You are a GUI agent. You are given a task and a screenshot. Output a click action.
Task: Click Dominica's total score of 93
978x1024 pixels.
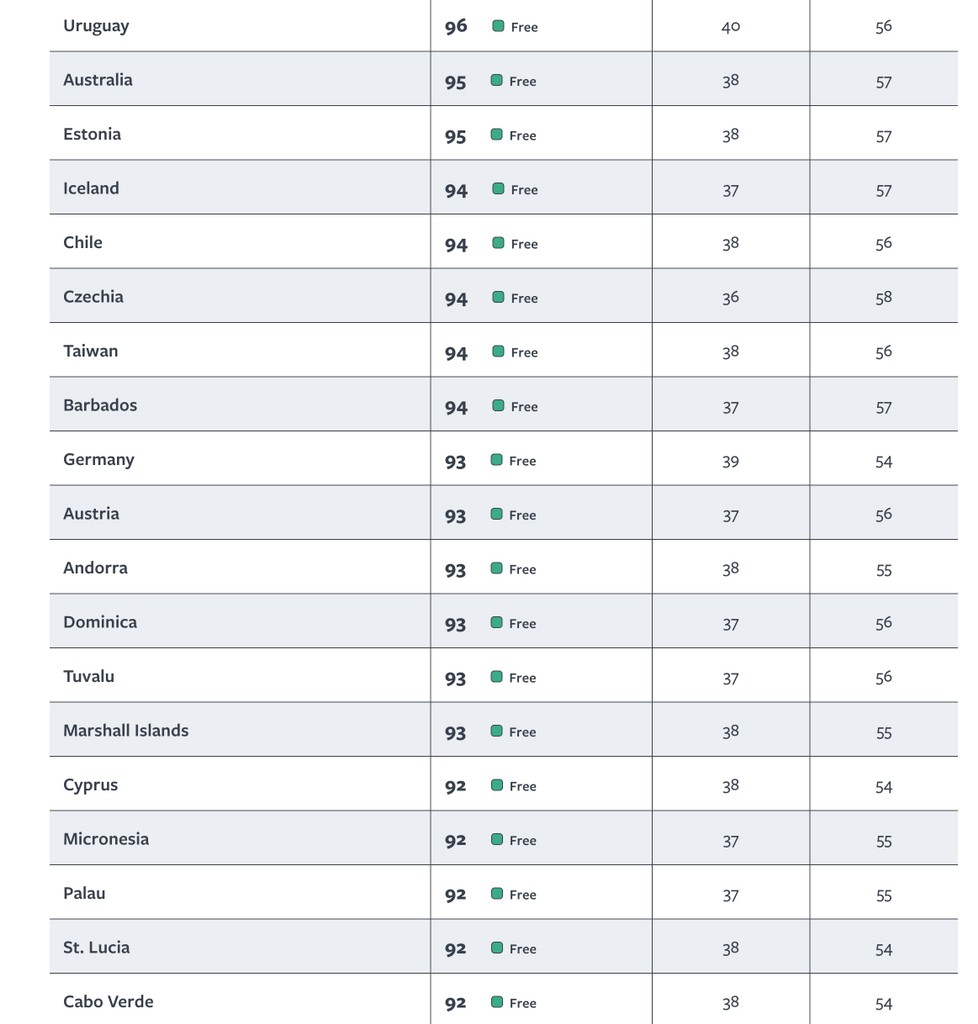pyautogui.click(x=456, y=623)
